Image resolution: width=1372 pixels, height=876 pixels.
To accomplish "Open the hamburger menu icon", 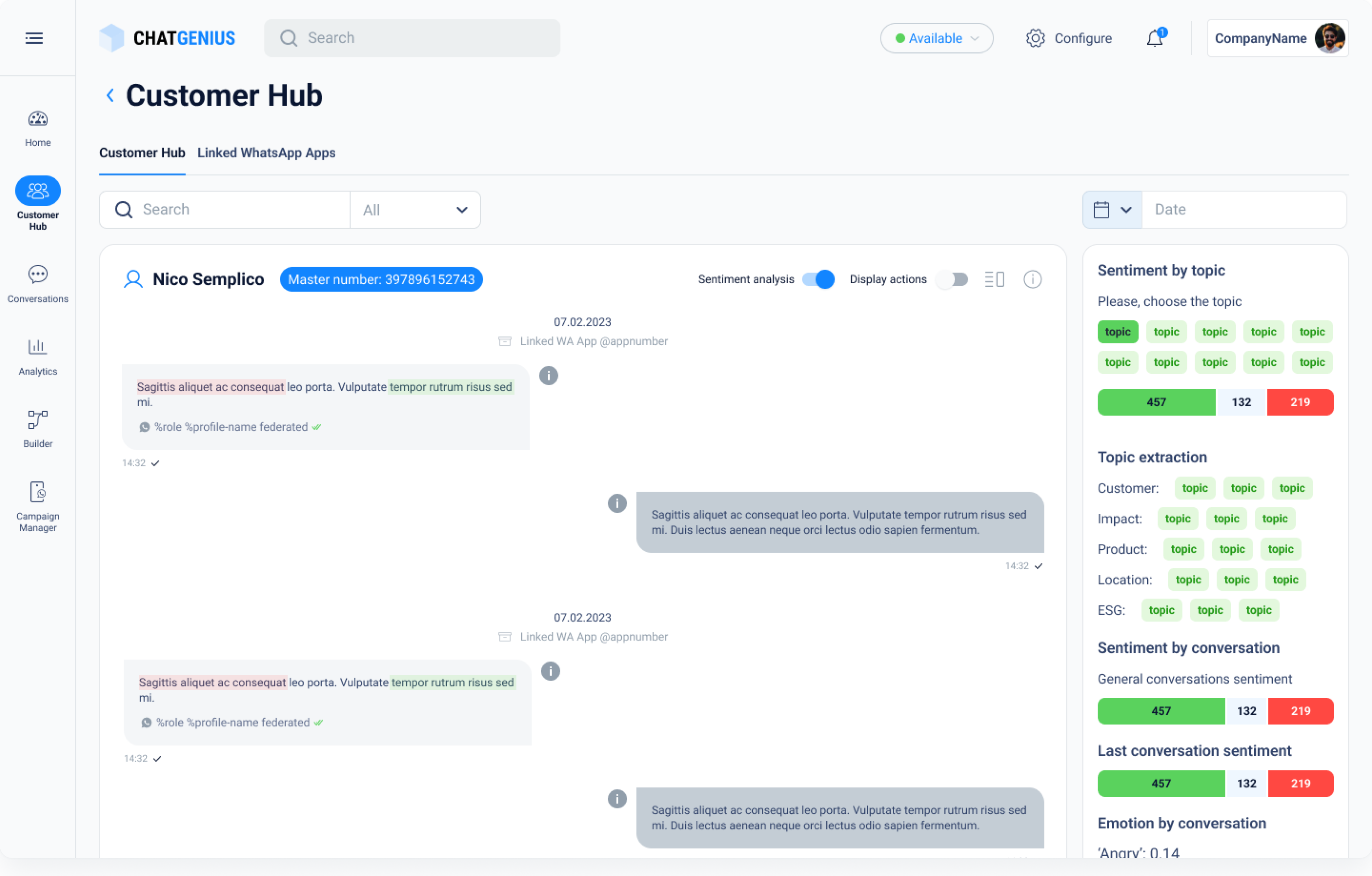I will coord(34,38).
